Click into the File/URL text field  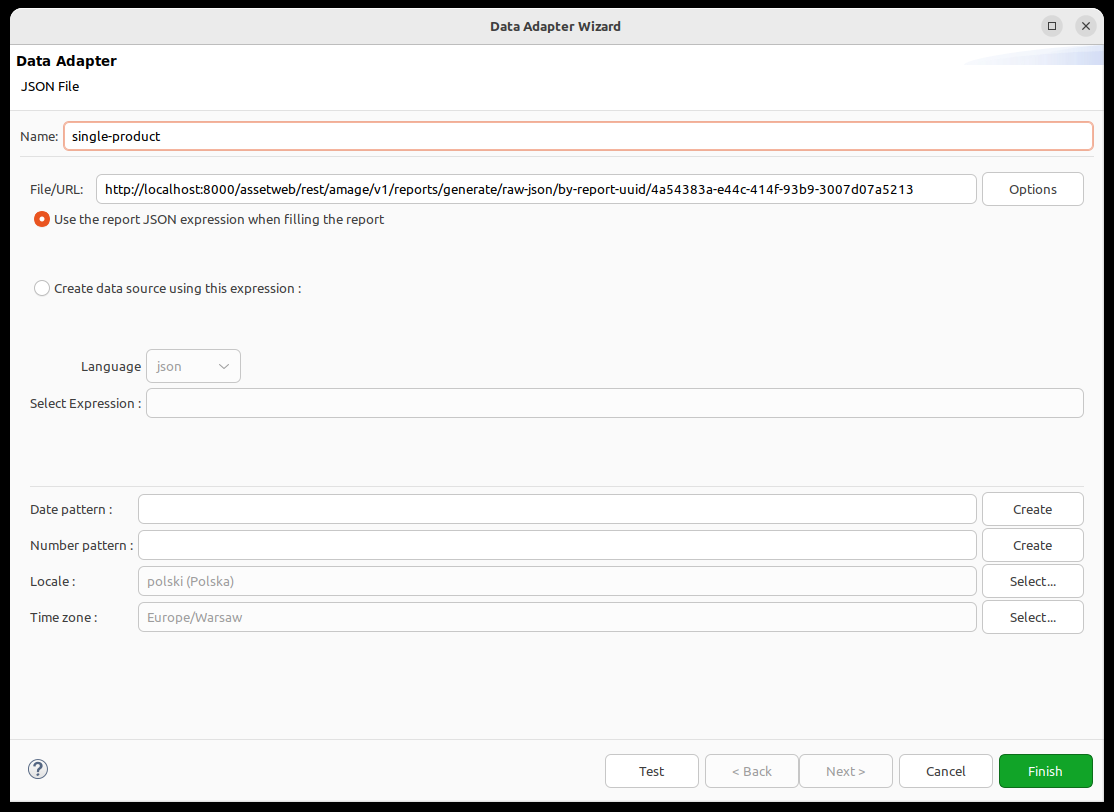click(x=536, y=189)
